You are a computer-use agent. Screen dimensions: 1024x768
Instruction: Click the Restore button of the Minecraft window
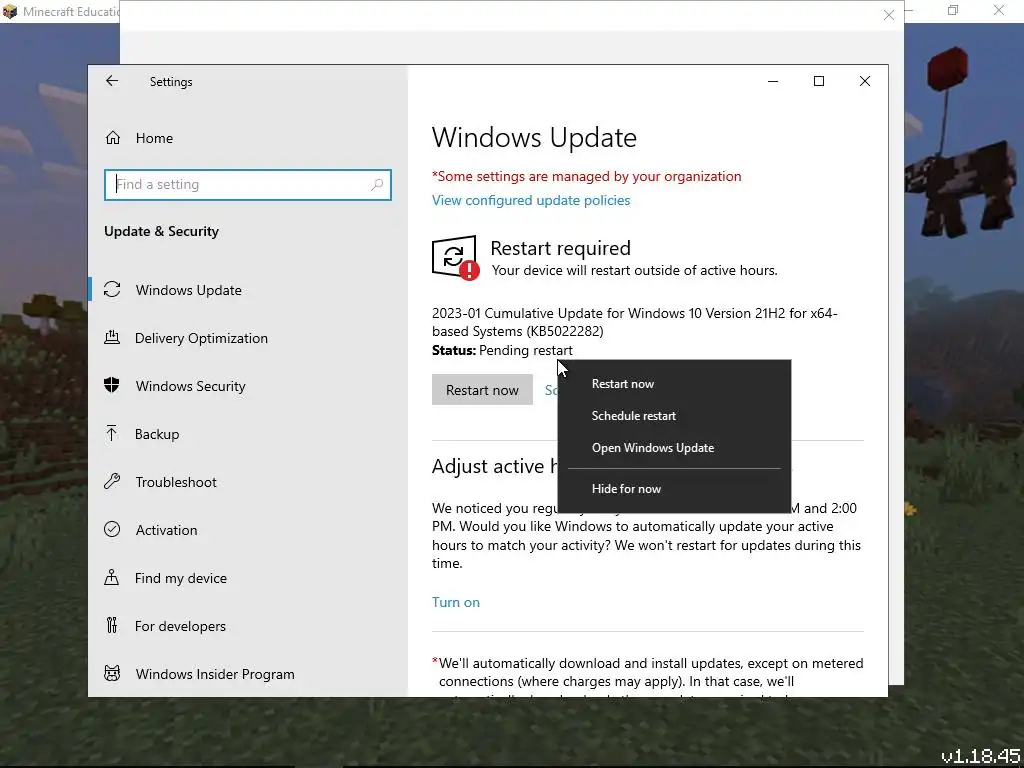(953, 10)
